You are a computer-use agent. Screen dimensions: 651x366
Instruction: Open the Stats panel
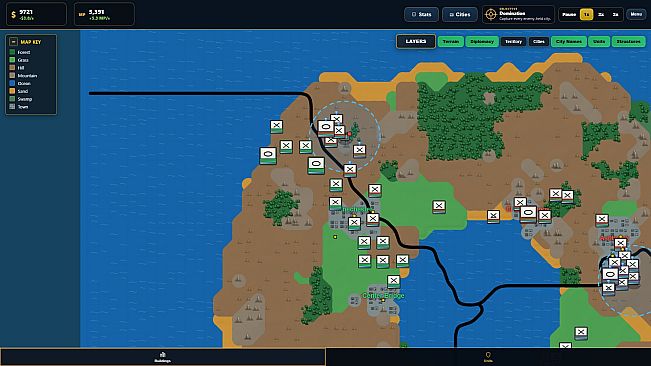pos(421,15)
